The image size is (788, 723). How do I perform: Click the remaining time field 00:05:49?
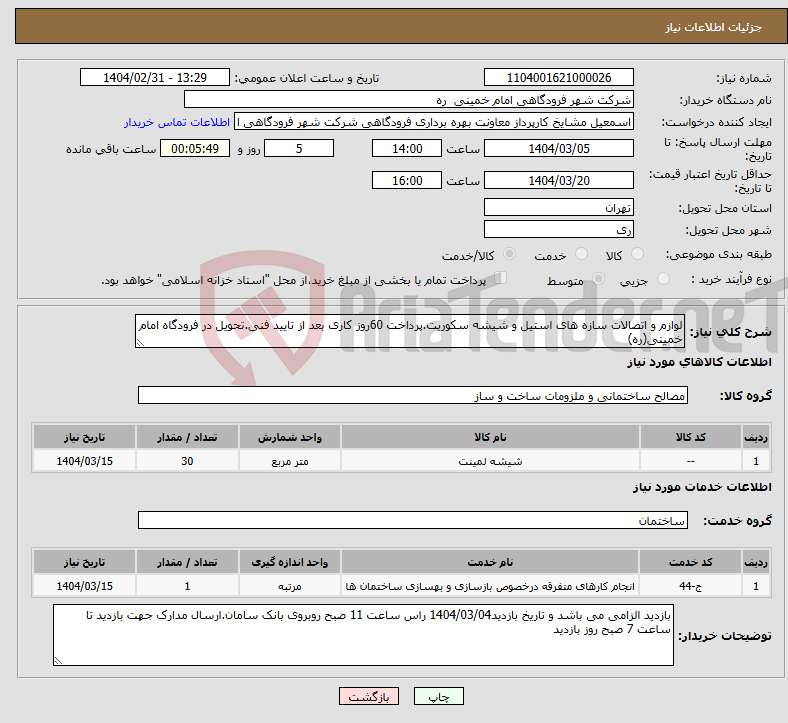point(195,148)
